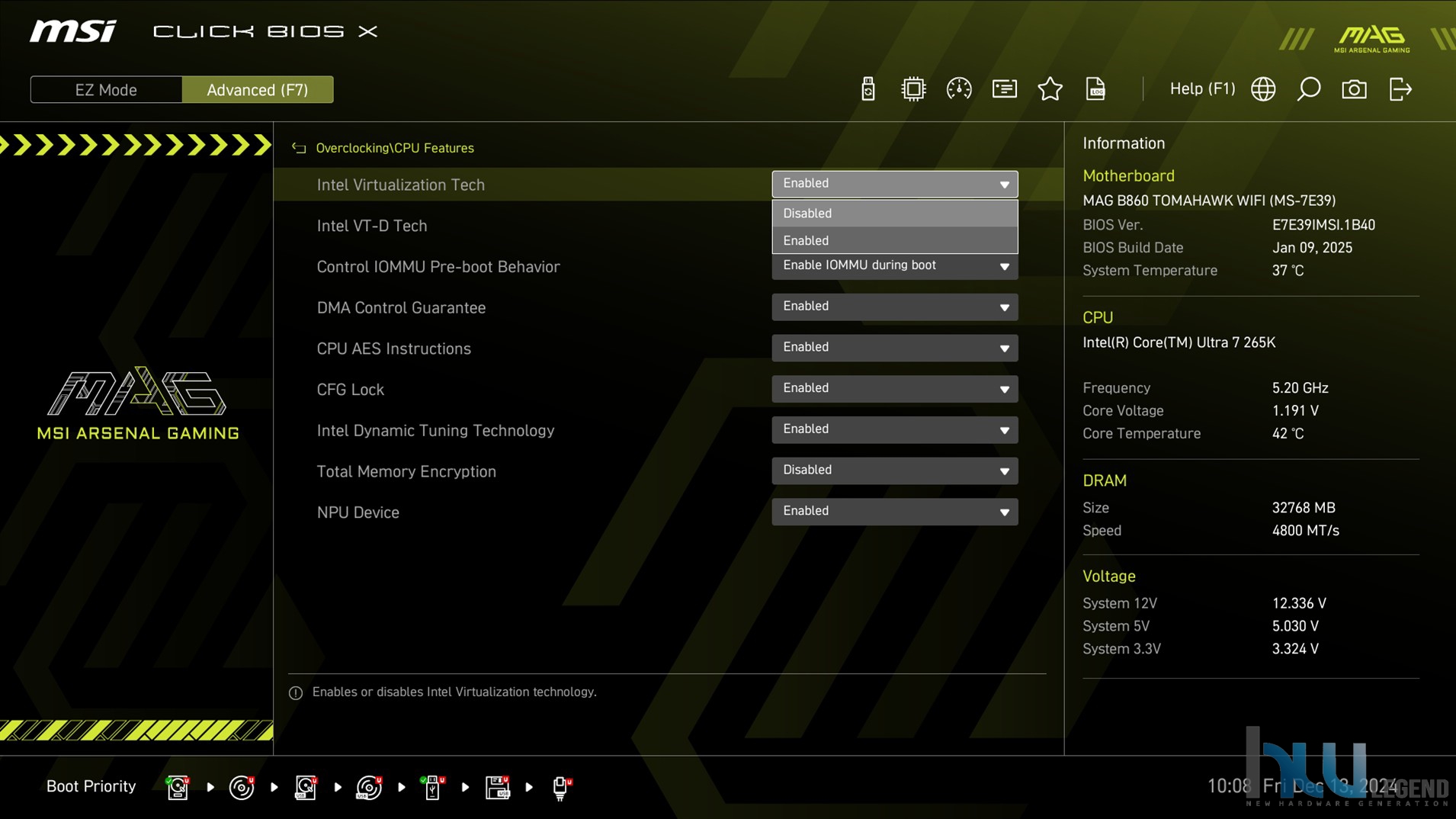Click the info icon beside help description
This screenshot has width=1456, height=819.
click(296, 692)
